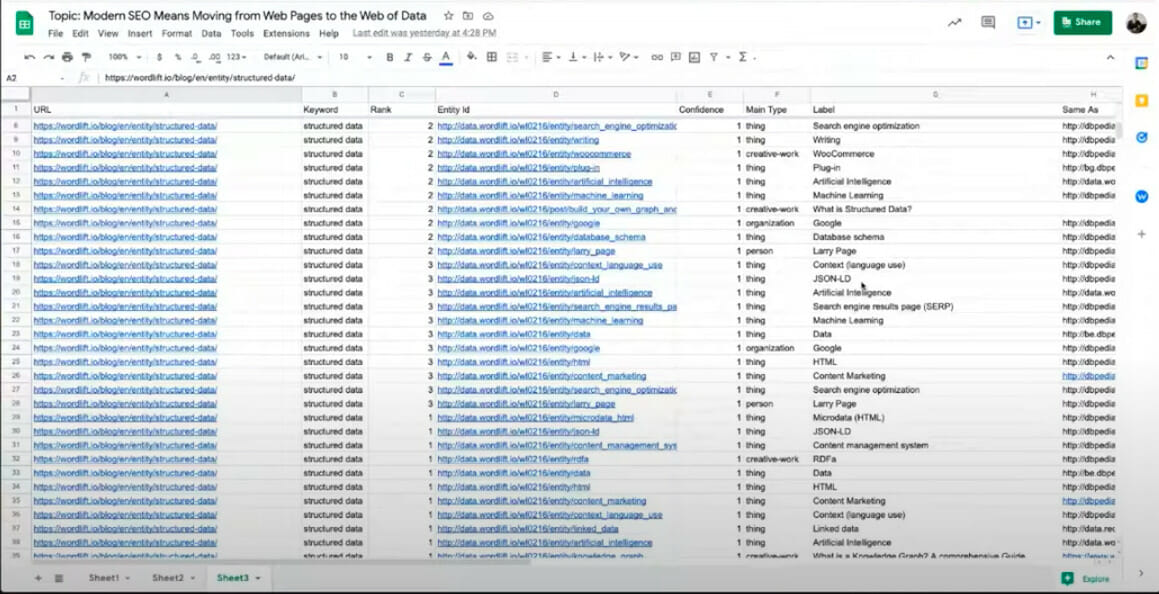
Task: Select the paint format tool
Action: click(x=86, y=57)
